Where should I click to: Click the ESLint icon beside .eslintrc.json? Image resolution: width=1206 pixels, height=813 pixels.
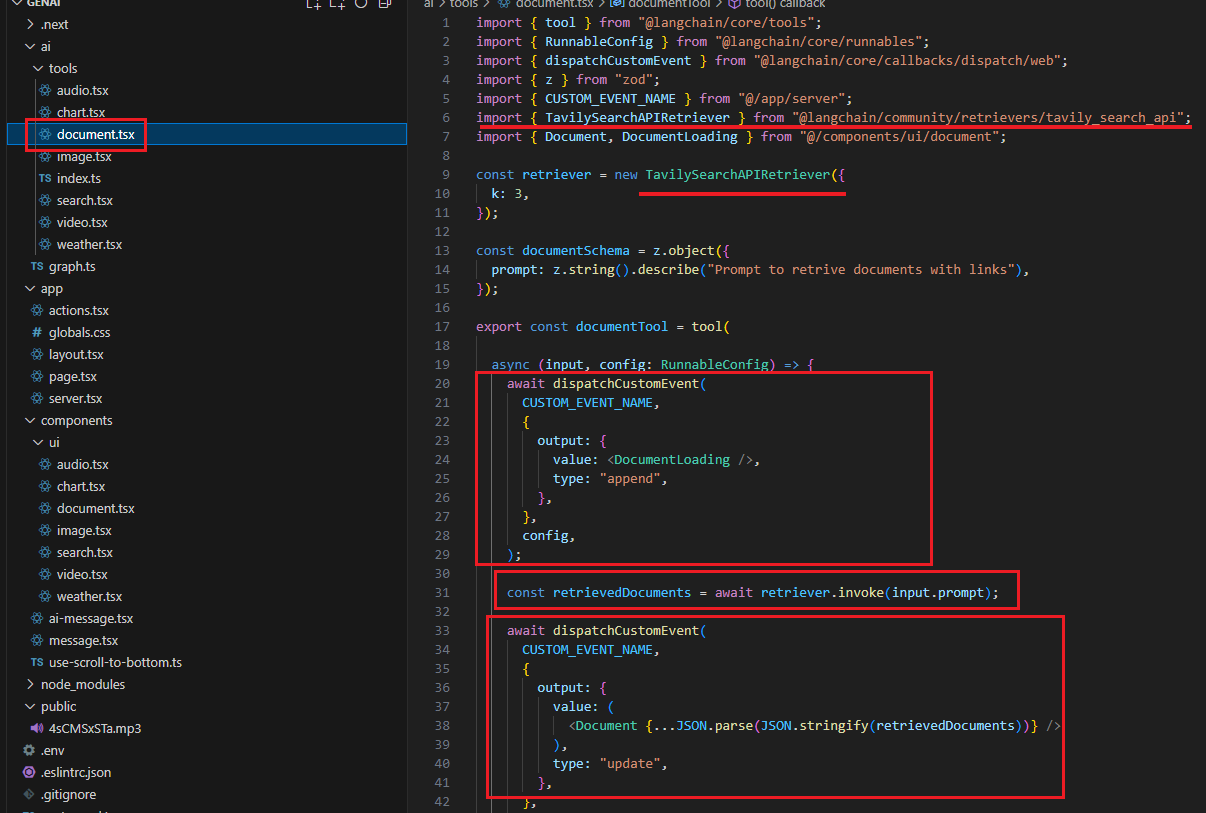29,773
